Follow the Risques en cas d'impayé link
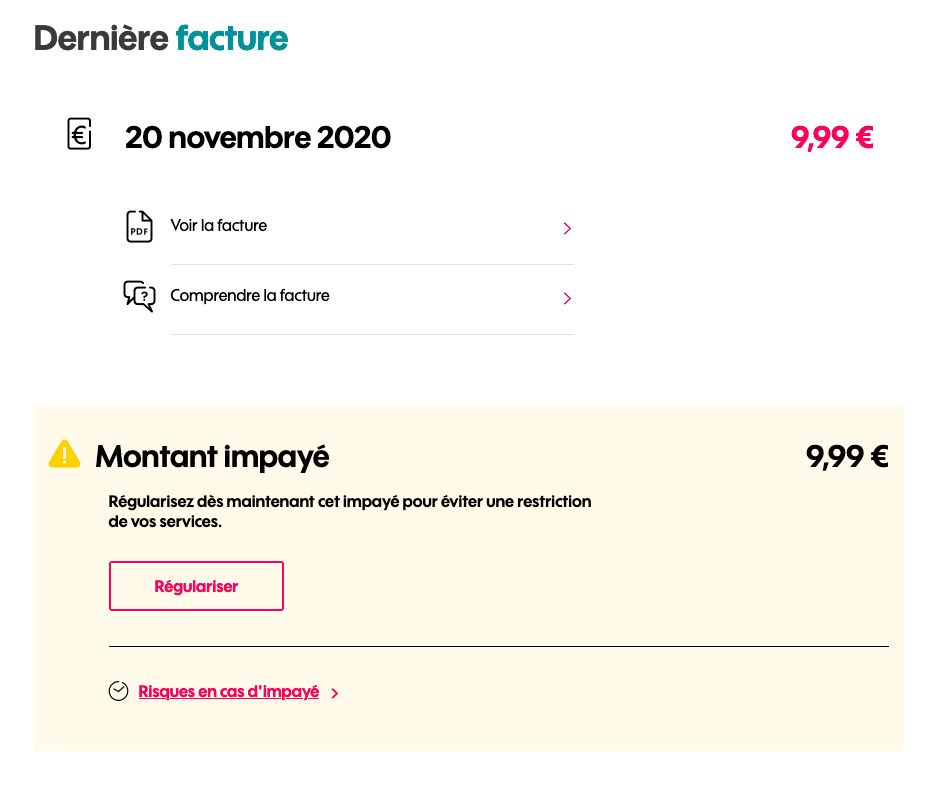 pos(228,692)
